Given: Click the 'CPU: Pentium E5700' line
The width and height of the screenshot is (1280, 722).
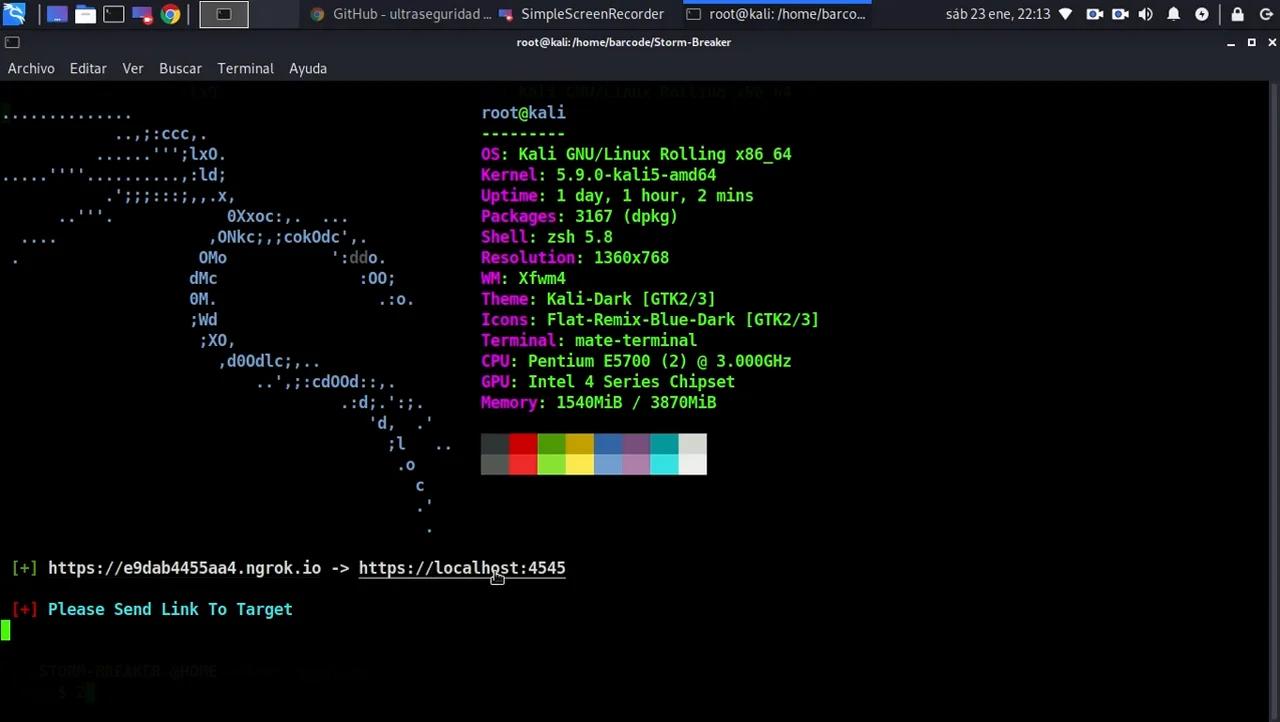Looking at the screenshot, I should coord(636,361).
